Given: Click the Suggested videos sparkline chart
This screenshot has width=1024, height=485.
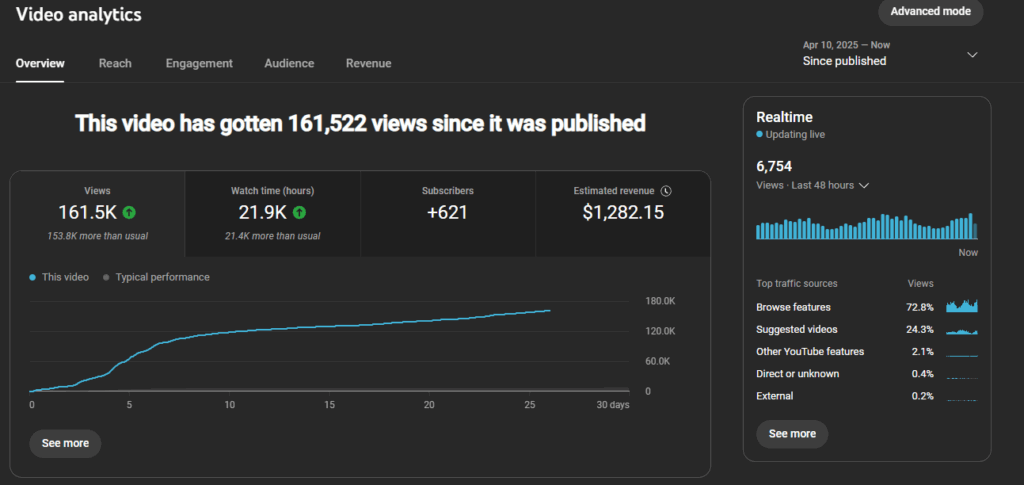Looking at the screenshot, I should coord(961,329).
